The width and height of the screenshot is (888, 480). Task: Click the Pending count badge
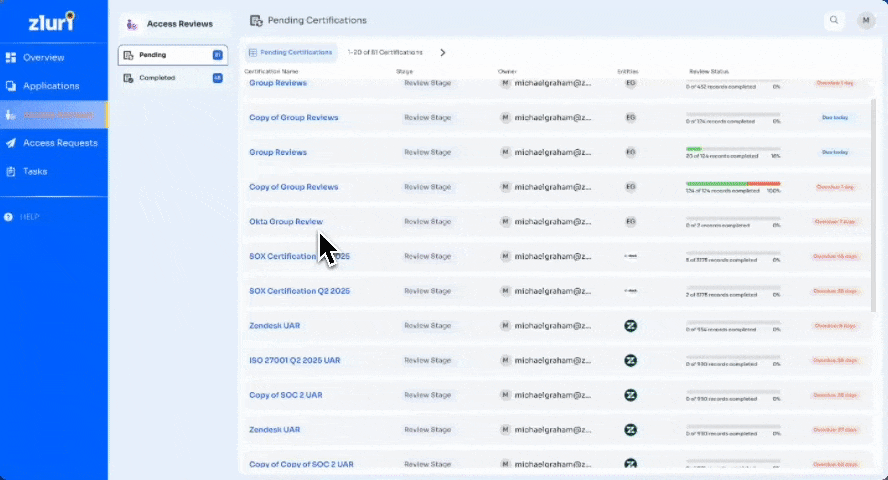tap(217, 55)
